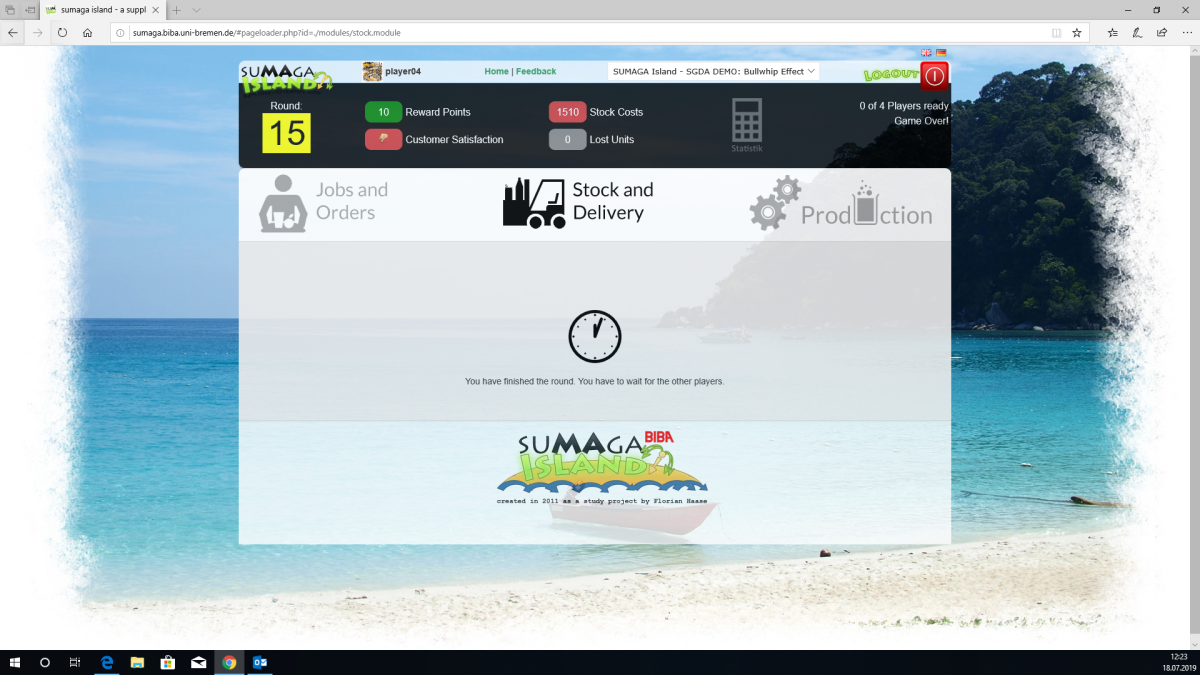Switch to the Stock and Delivery tab
The height and width of the screenshot is (675, 1200).
(614, 201)
